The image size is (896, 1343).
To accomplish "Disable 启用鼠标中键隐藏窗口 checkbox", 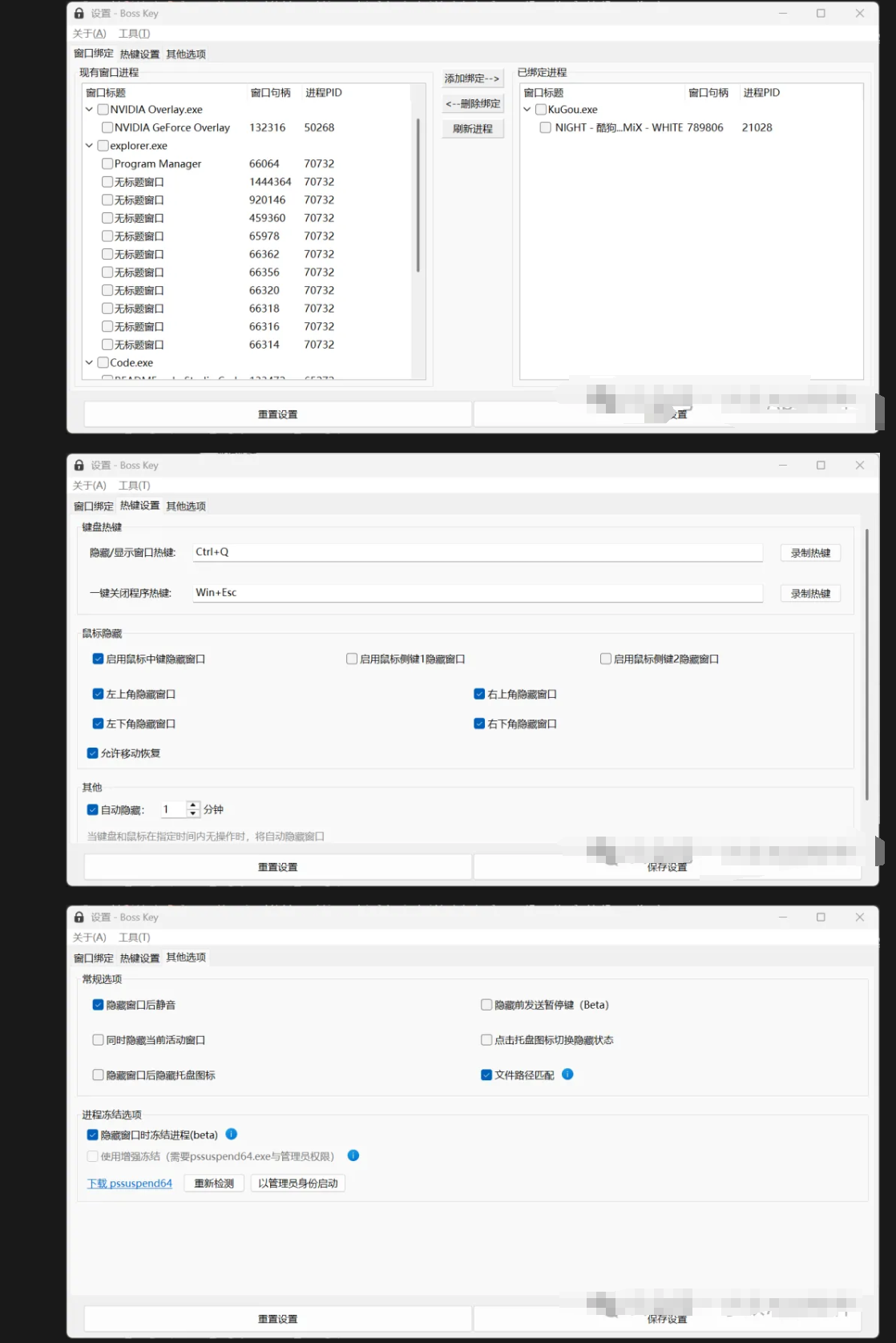I will coord(99,659).
